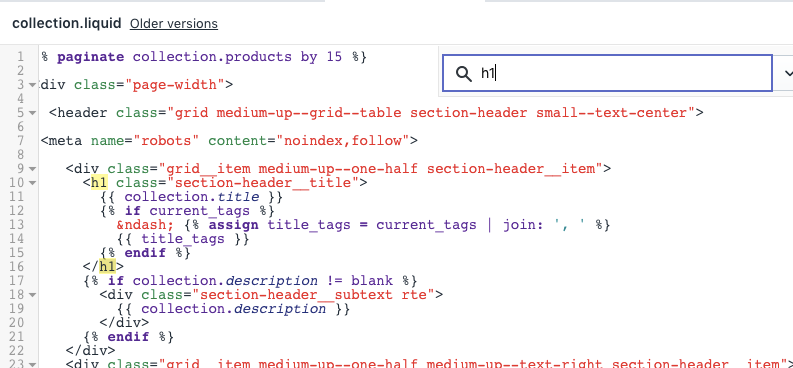Collapse the fold arrow on line 18
Image resolution: width=793 pixels, height=368 pixels.
[x=32, y=295]
